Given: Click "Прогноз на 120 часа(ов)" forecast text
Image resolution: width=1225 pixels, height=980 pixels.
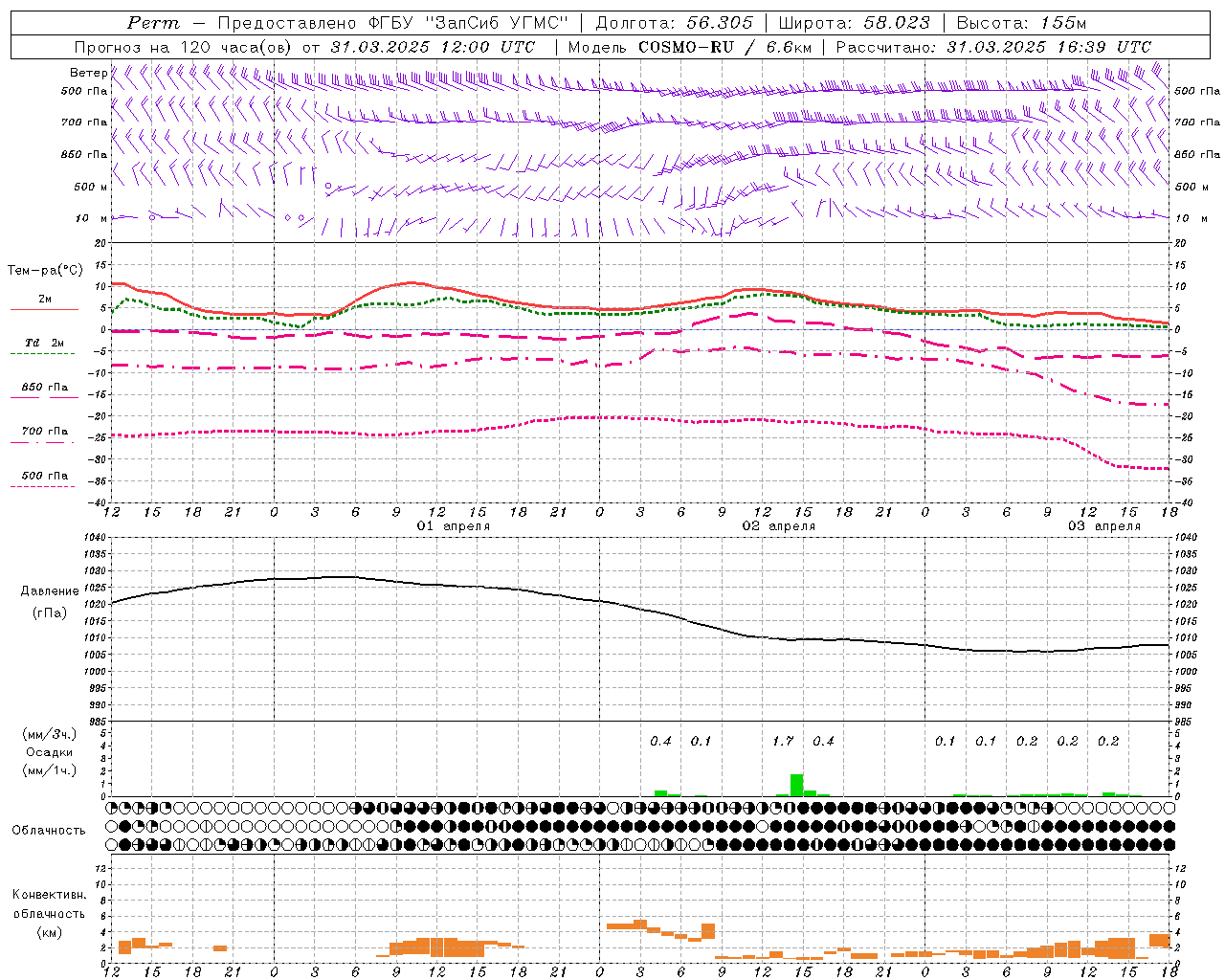Looking at the screenshot, I should point(185,47).
